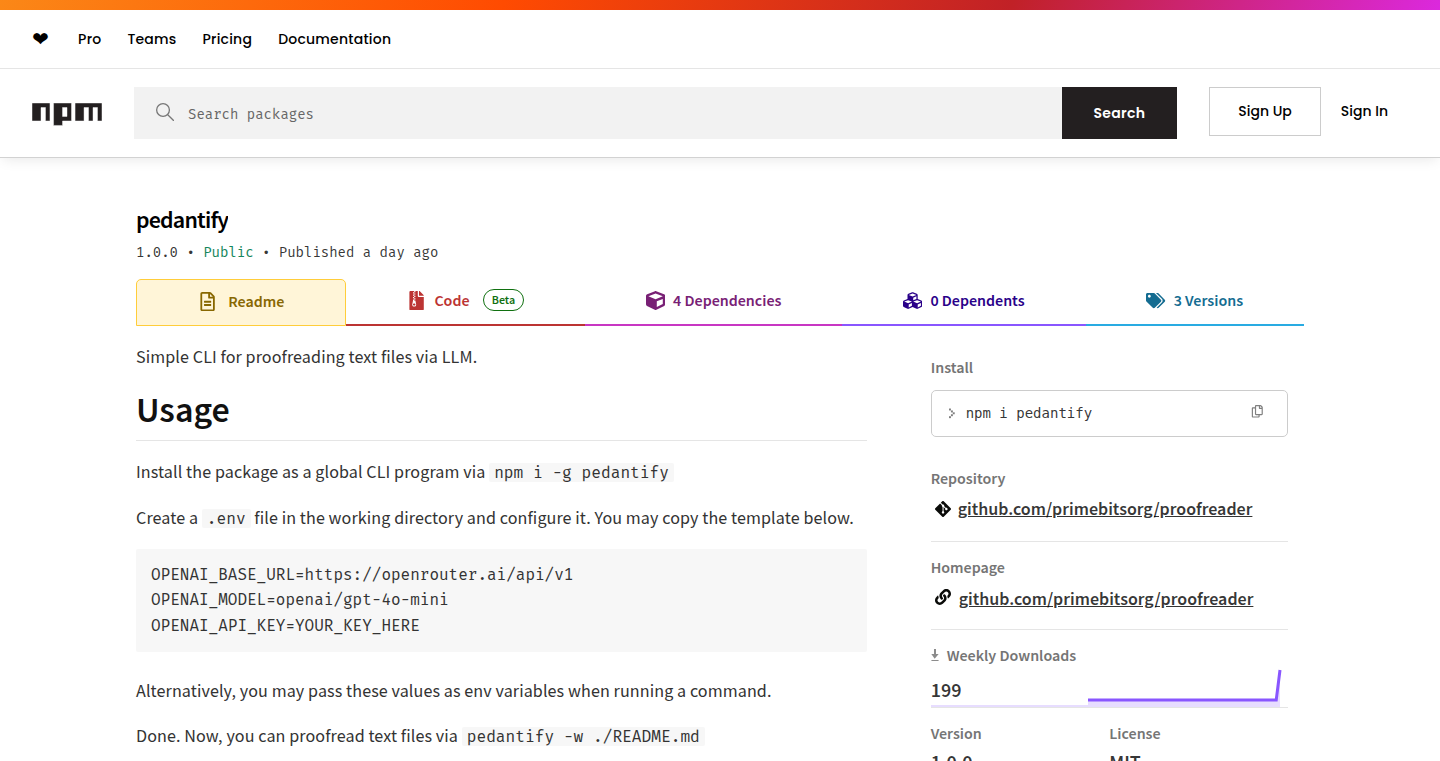This screenshot has height=761, width=1440.
Task: Click the Dependents cubes icon
Action: click(x=912, y=301)
